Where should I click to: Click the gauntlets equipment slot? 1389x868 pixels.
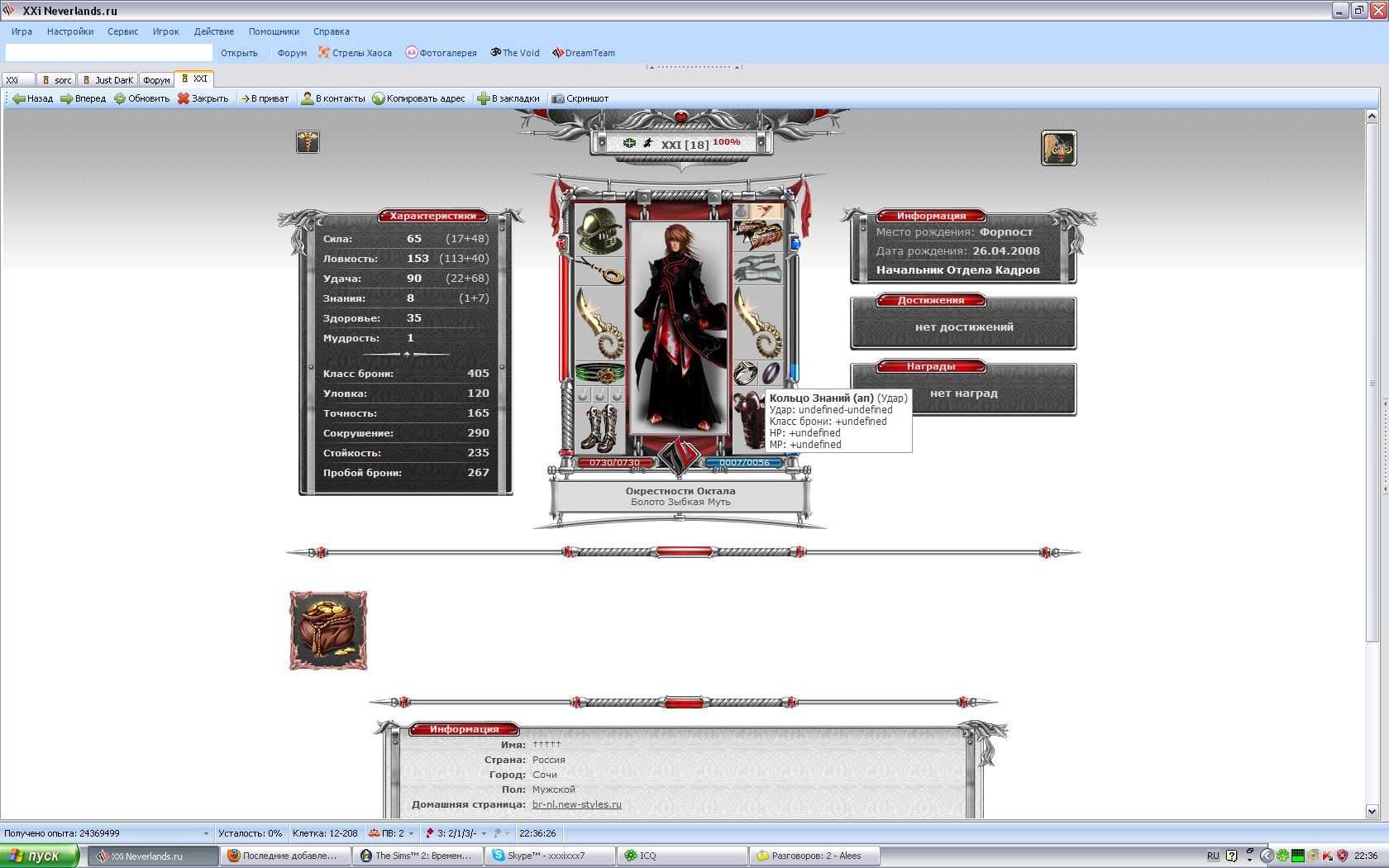pyautogui.click(x=758, y=269)
